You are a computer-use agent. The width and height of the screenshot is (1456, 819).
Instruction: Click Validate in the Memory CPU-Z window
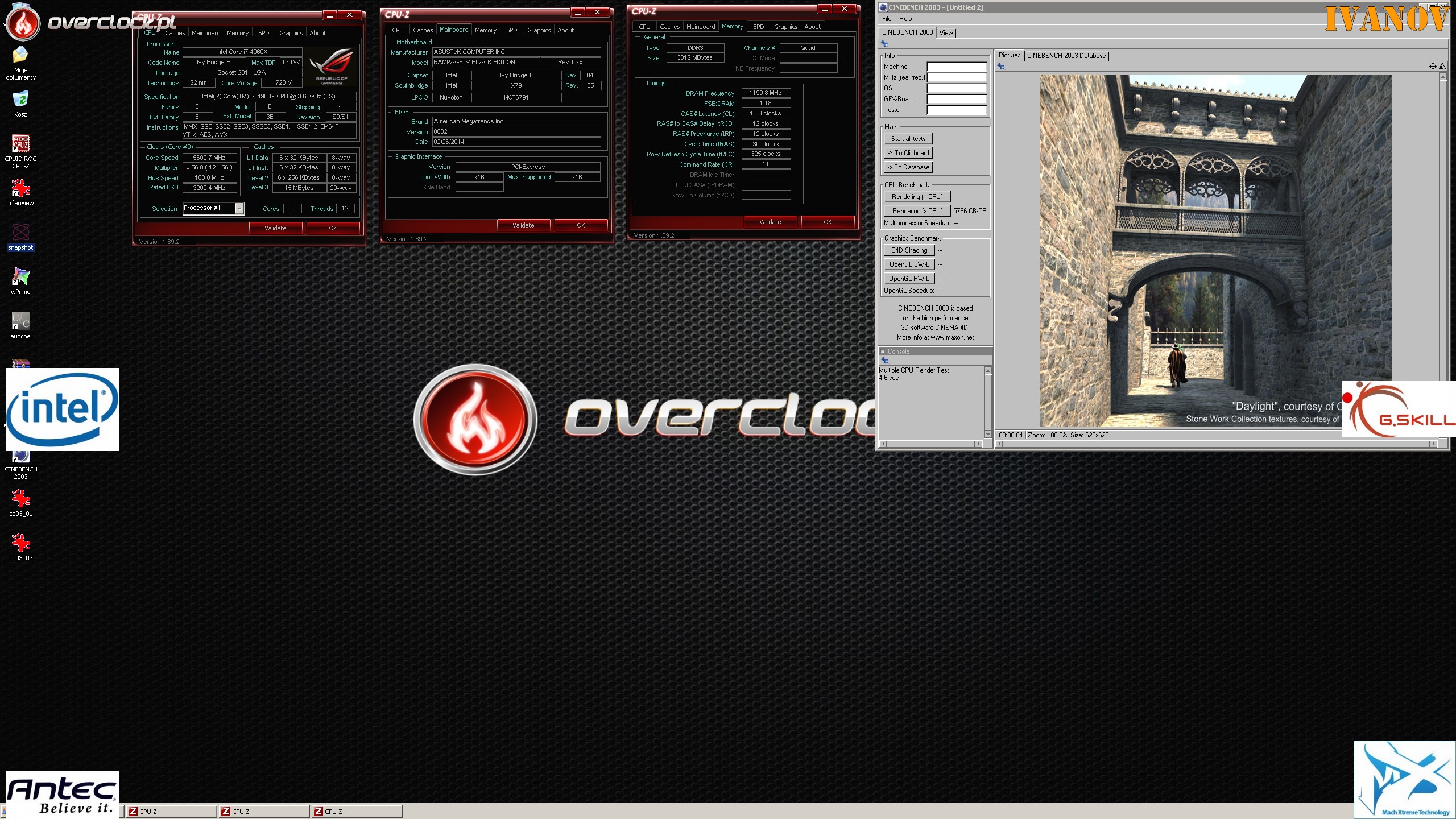tap(770, 222)
